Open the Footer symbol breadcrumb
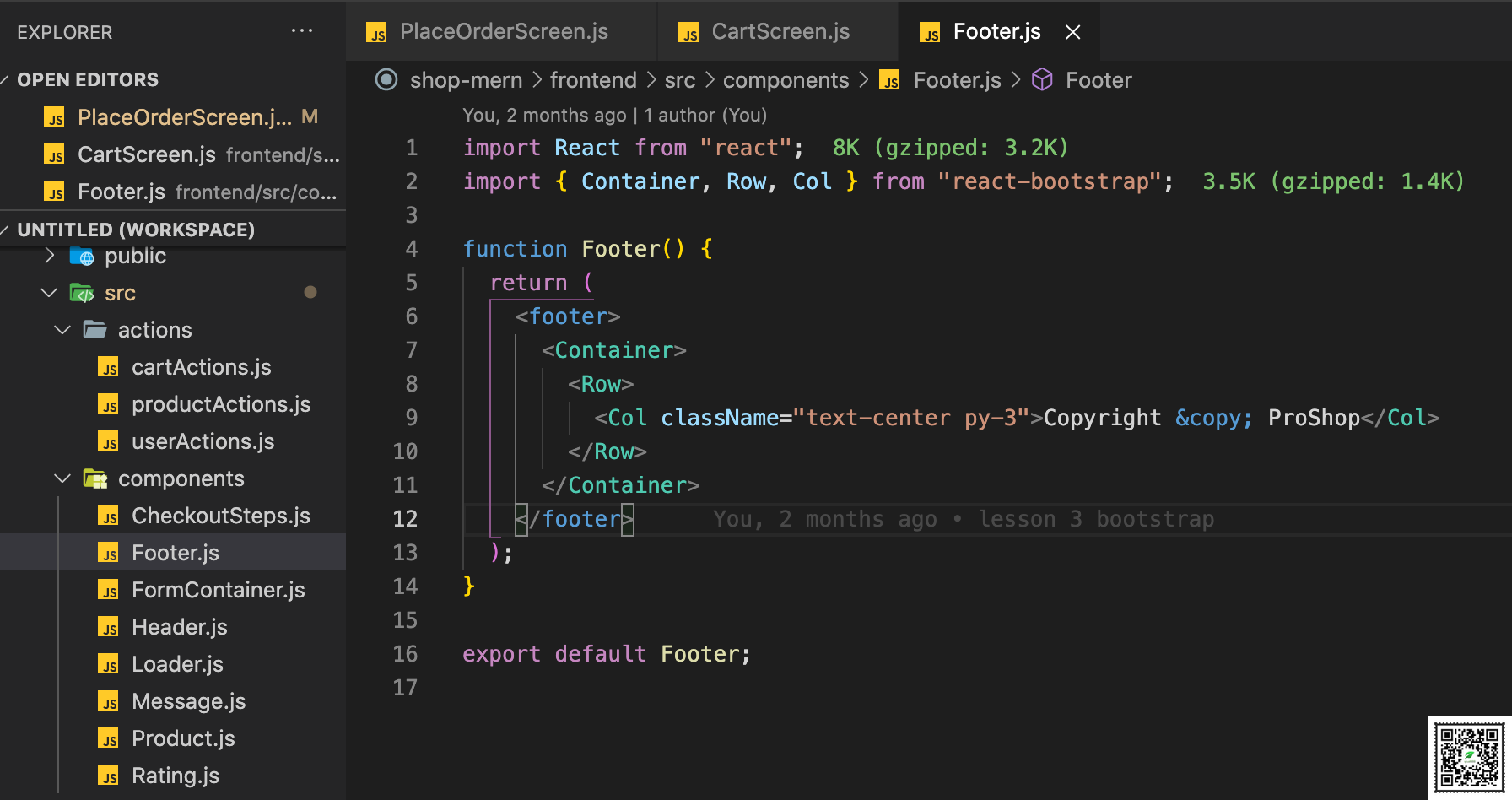This screenshot has width=1512, height=800. [1098, 80]
